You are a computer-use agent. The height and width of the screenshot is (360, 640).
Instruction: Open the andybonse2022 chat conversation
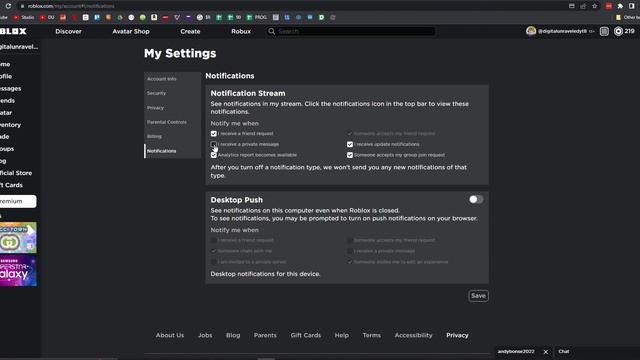(x=516, y=351)
